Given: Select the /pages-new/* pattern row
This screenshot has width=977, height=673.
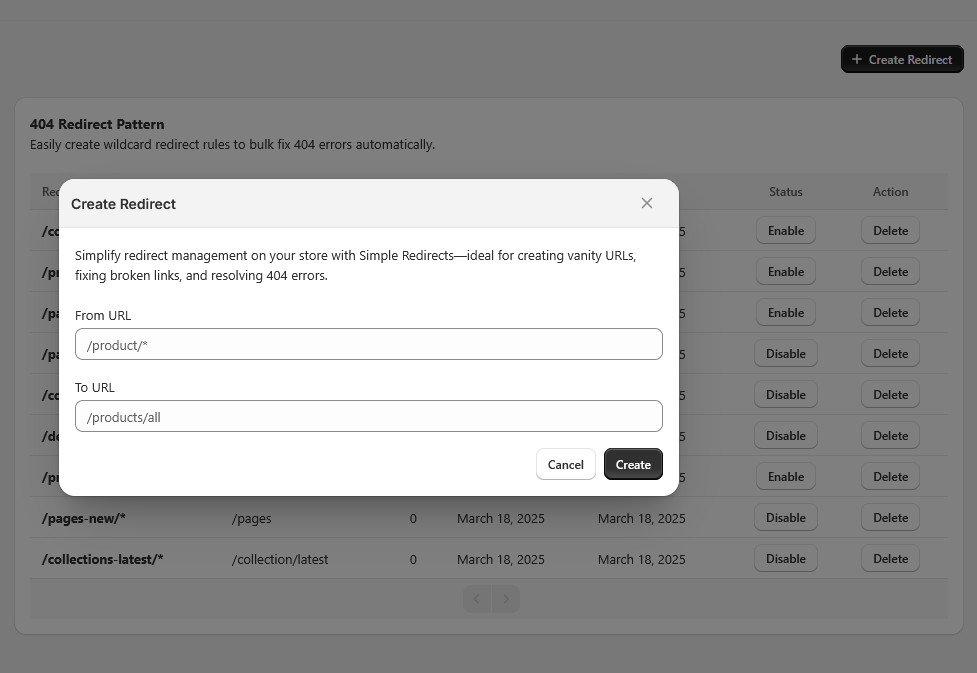Looking at the screenshot, I should [x=84, y=518].
